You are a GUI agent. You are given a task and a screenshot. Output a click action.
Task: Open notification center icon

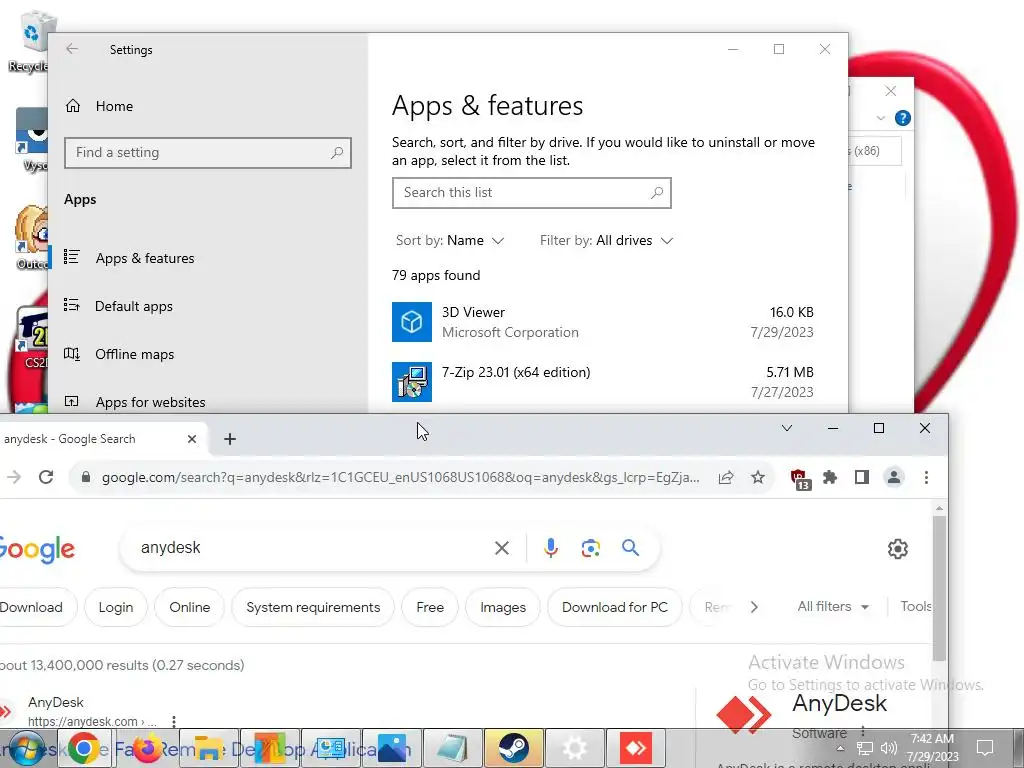coord(985,748)
